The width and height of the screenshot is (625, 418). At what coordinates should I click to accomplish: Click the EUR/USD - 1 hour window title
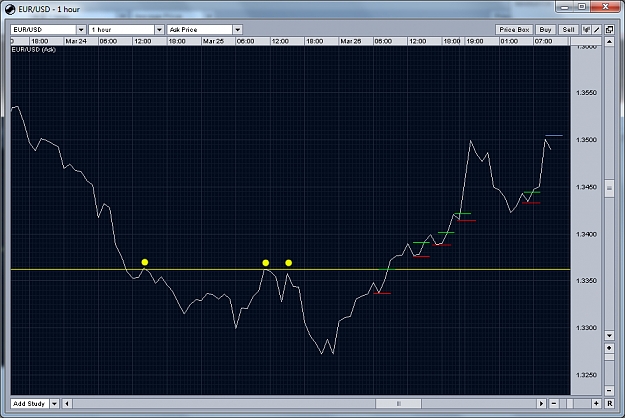(x=49, y=9)
